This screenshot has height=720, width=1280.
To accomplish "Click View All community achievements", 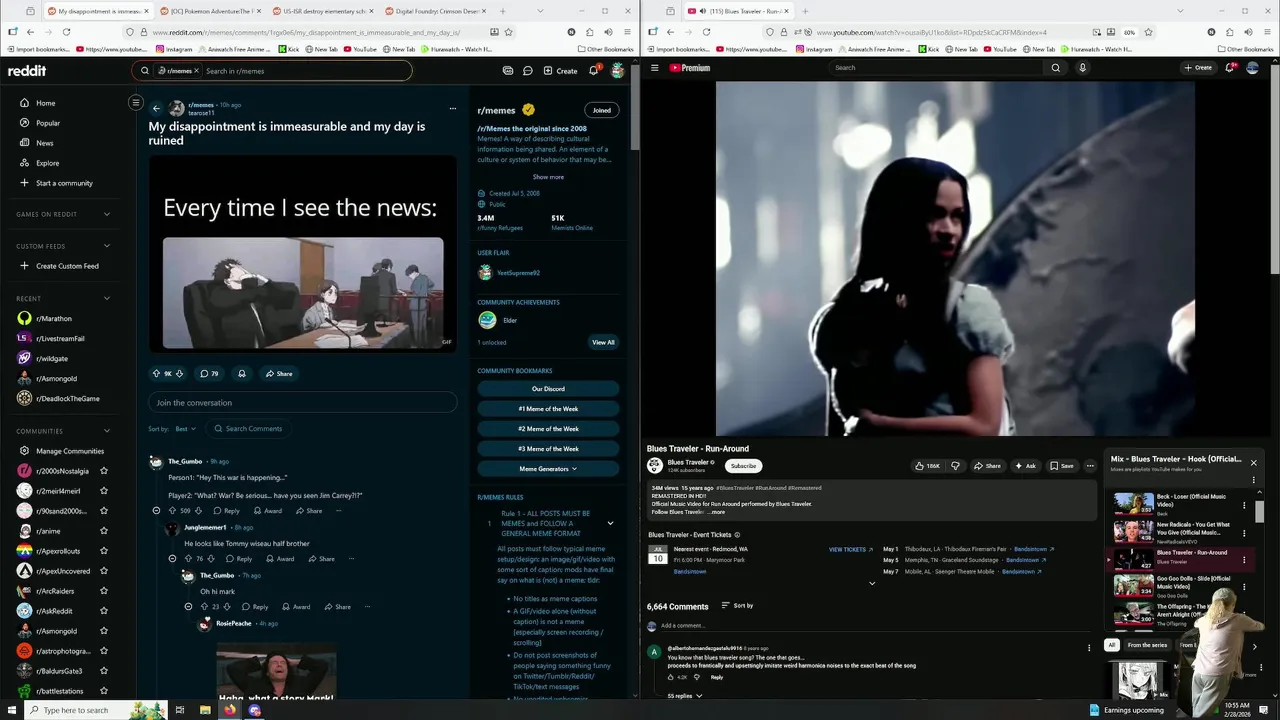I will [603, 342].
